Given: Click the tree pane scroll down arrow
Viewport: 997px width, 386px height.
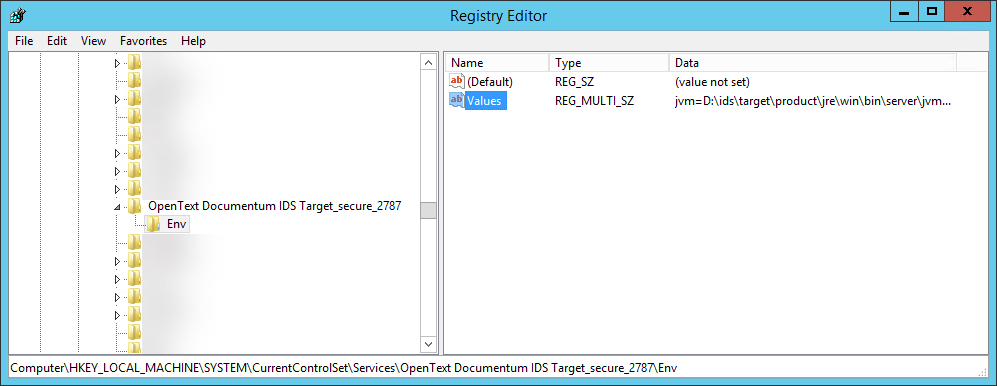Looking at the screenshot, I should [429, 344].
